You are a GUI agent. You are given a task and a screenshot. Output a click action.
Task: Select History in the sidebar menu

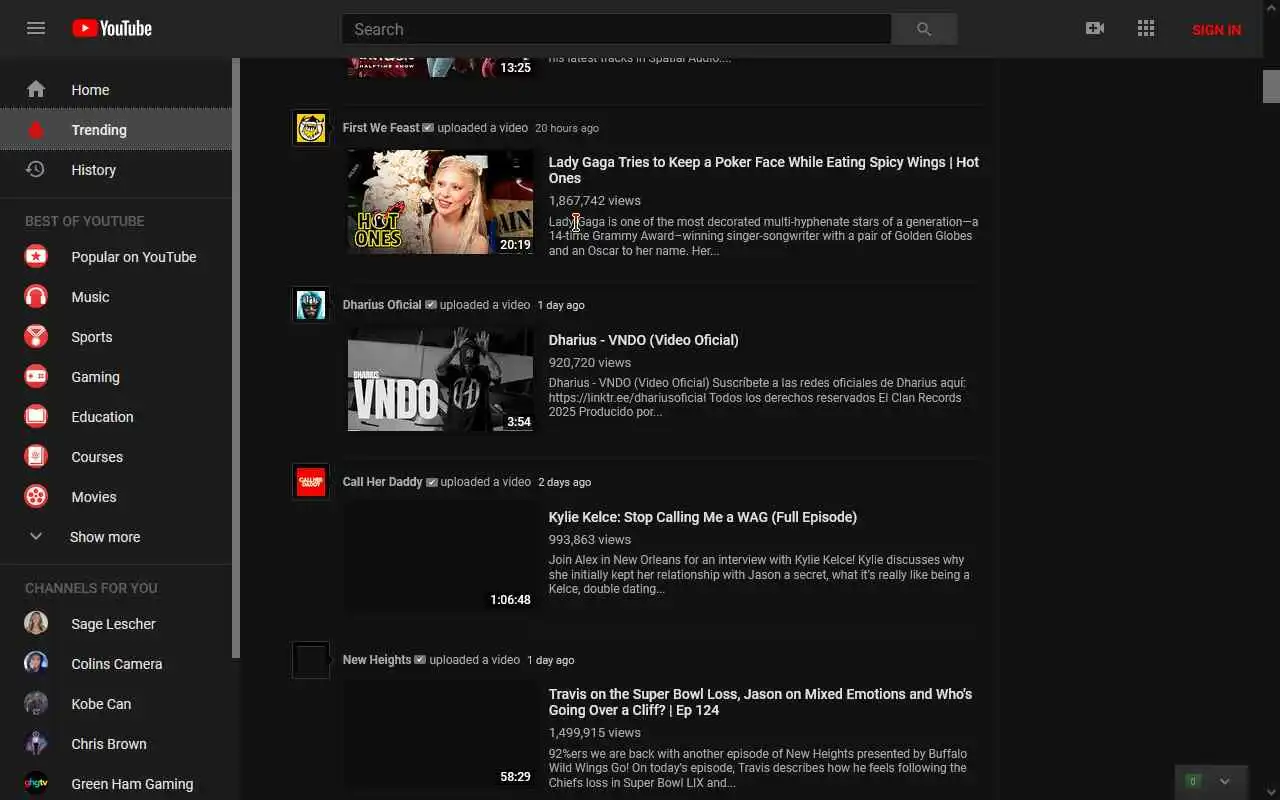point(116,170)
